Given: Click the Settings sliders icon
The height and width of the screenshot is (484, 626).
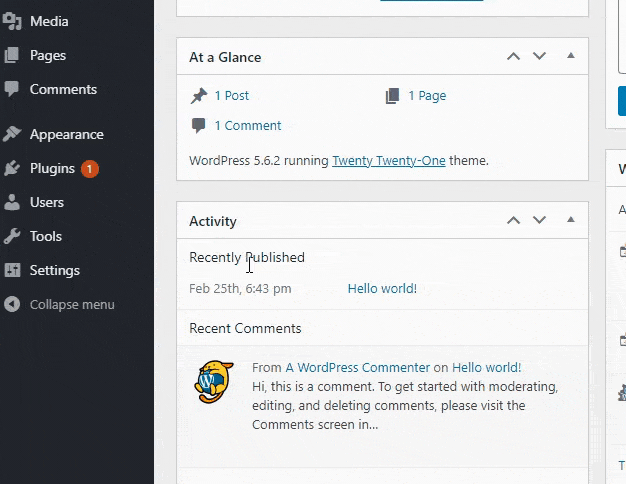Looking at the screenshot, I should tap(12, 270).
